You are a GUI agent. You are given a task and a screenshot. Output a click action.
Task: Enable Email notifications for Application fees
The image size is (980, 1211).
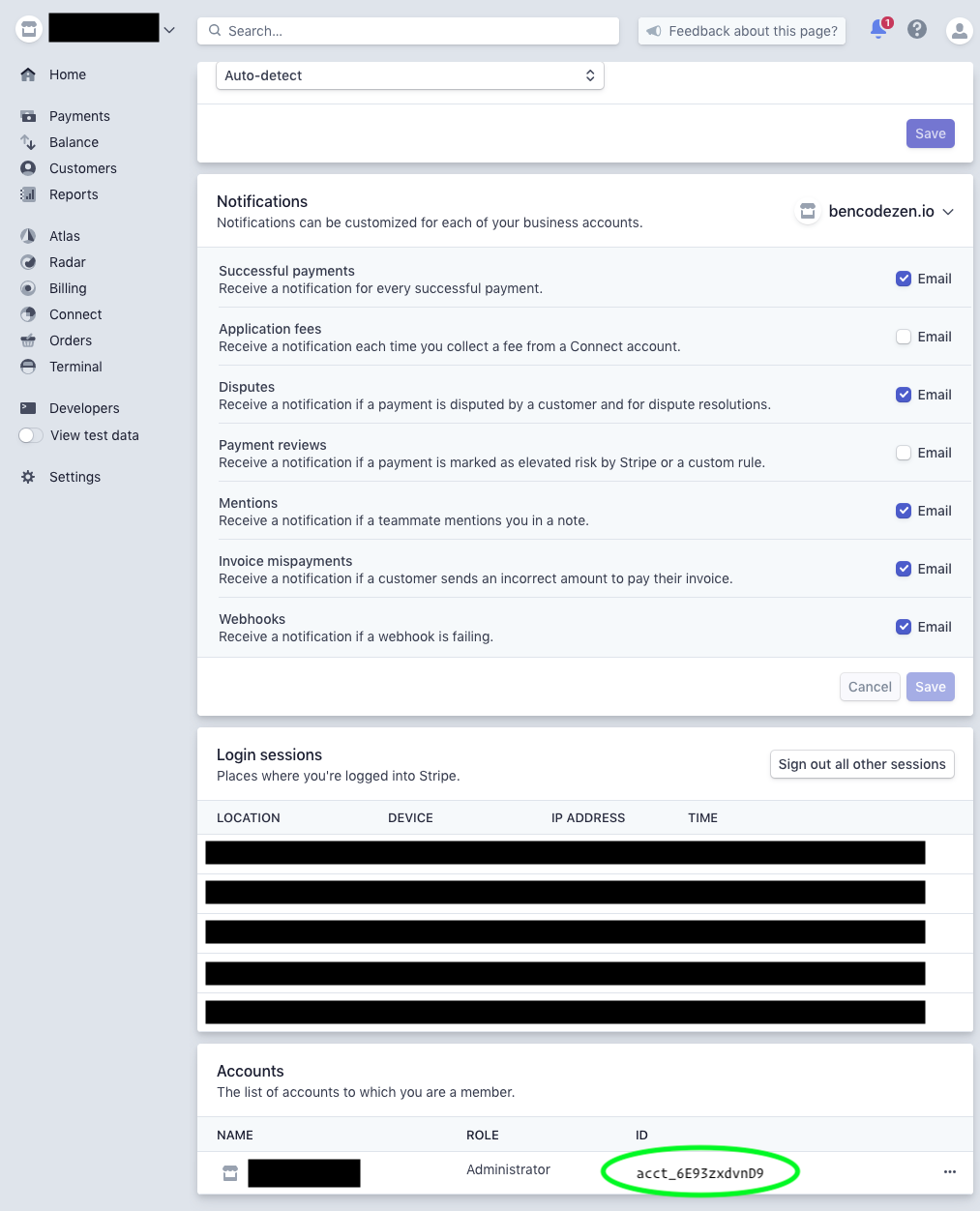(x=903, y=336)
